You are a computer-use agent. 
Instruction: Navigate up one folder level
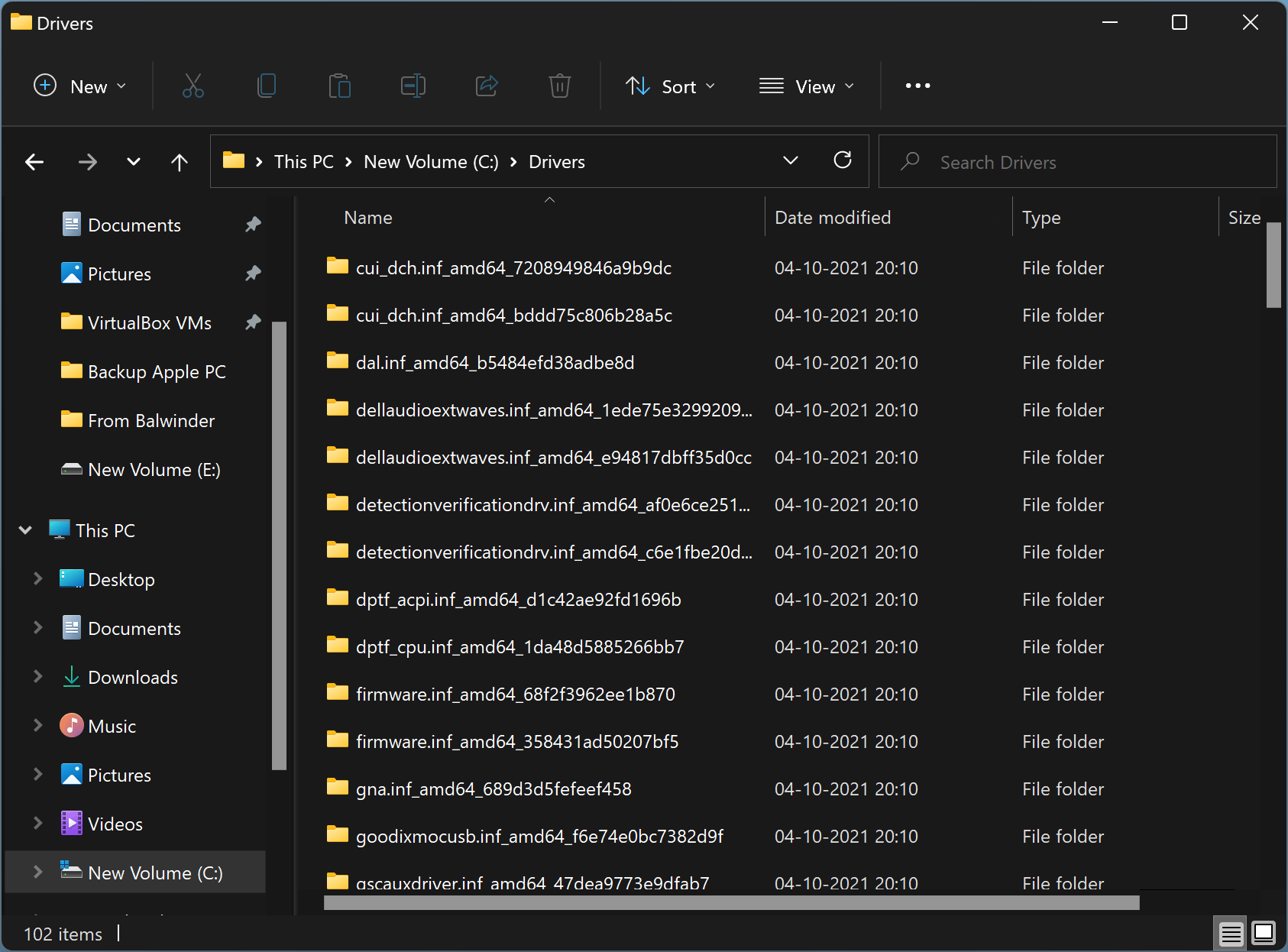point(179,161)
